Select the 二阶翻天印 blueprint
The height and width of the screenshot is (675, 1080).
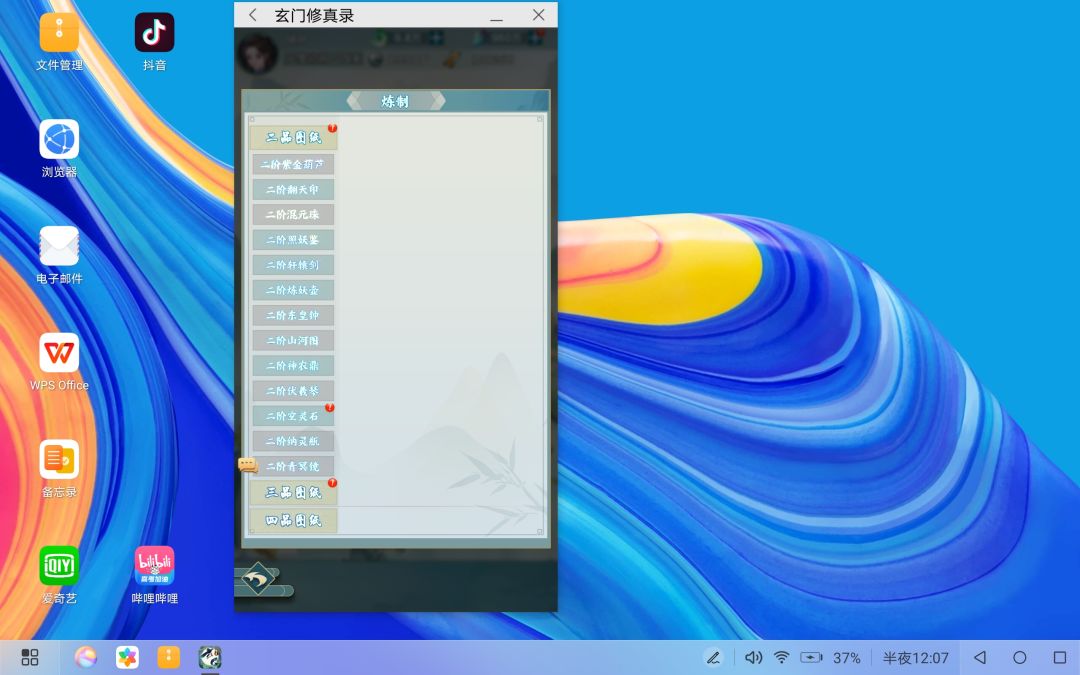point(293,189)
